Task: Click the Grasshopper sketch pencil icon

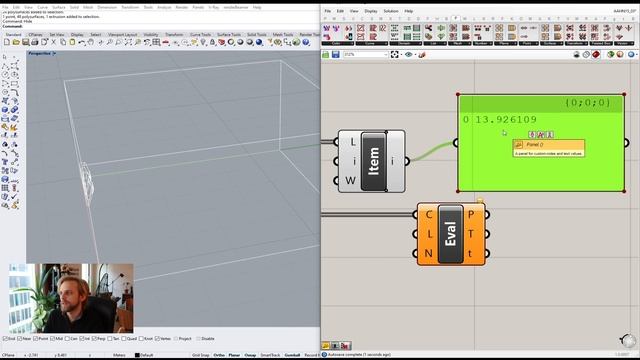Action: point(422,54)
